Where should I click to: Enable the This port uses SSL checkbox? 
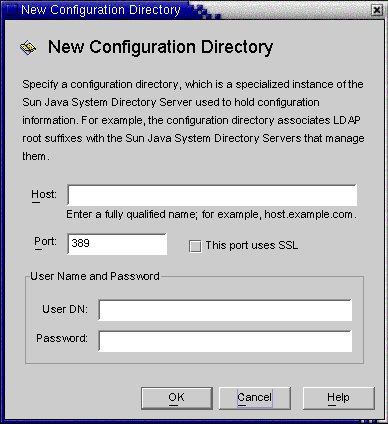pyautogui.click(x=195, y=246)
